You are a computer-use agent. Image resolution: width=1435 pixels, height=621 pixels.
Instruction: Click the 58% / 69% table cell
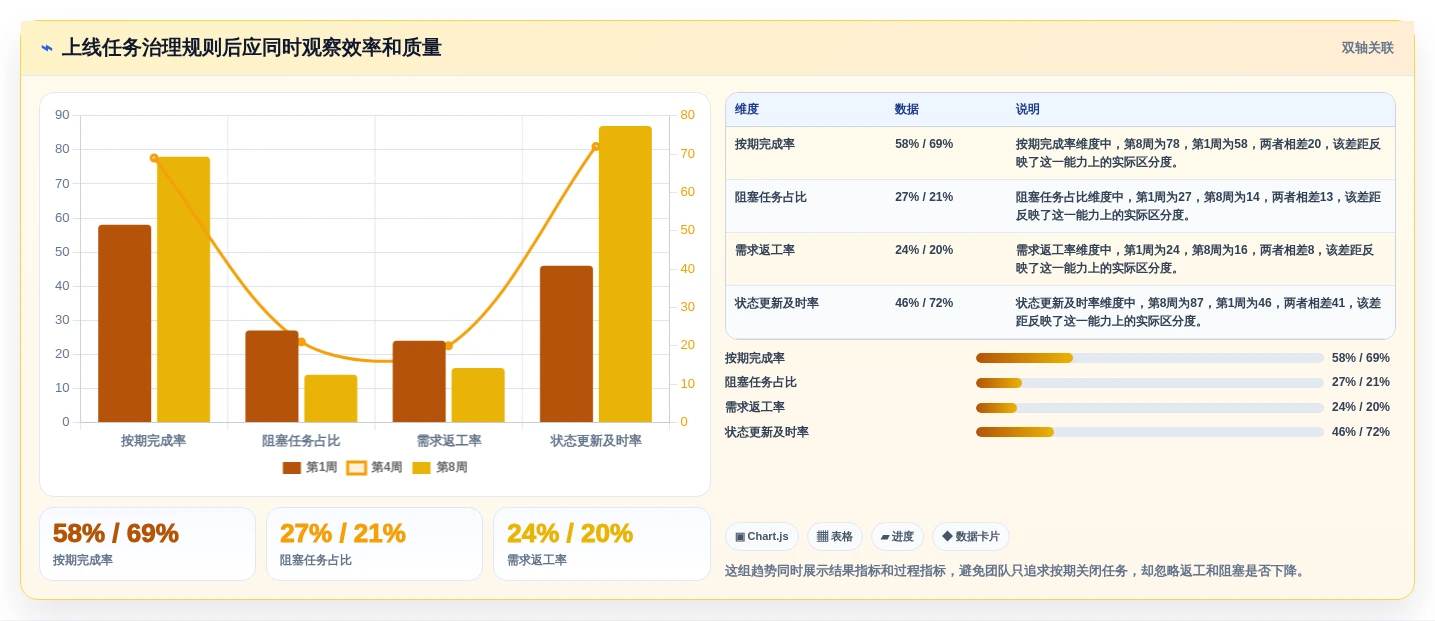click(x=924, y=144)
